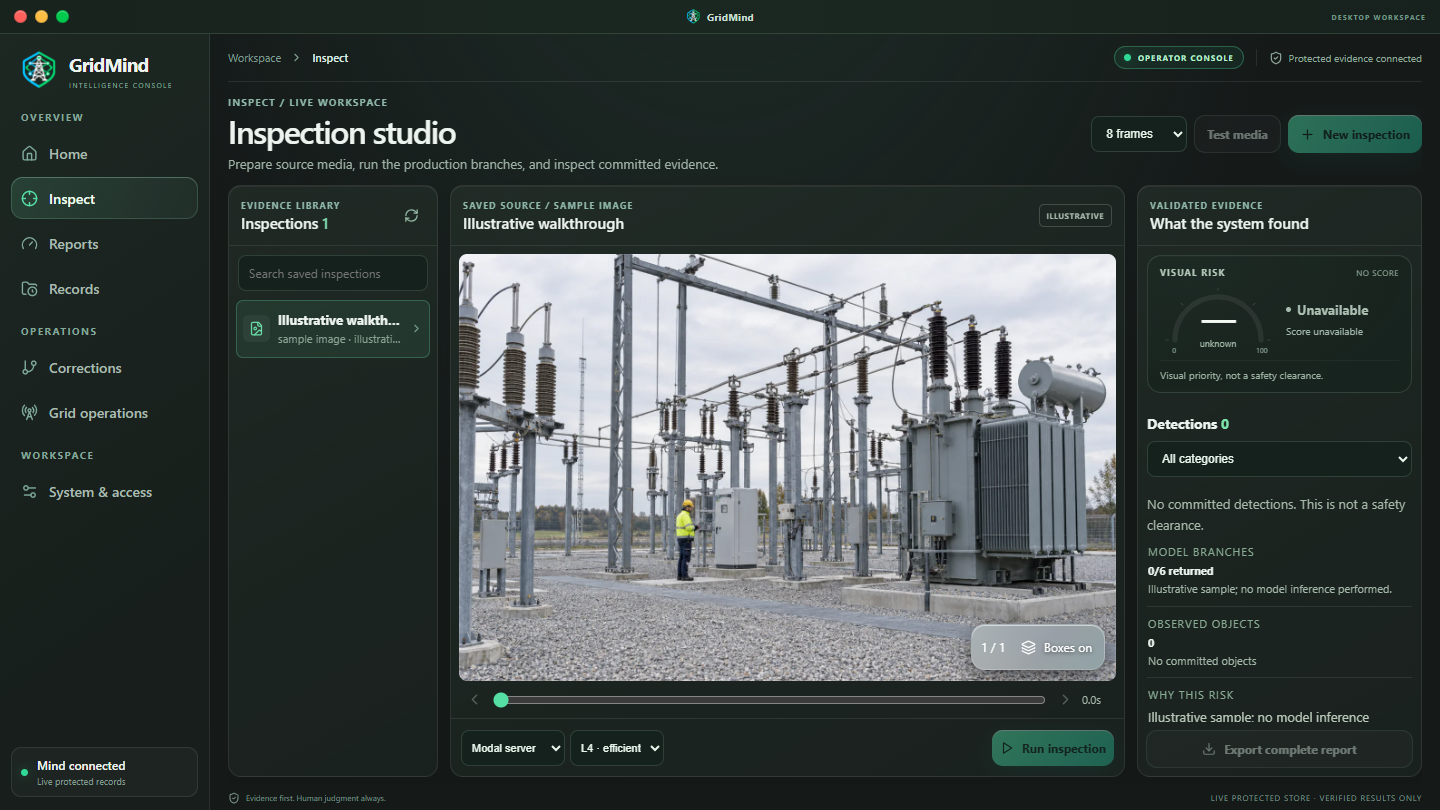Toggle the Boxes on overlay
The width and height of the screenshot is (1440, 810).
tap(1057, 648)
